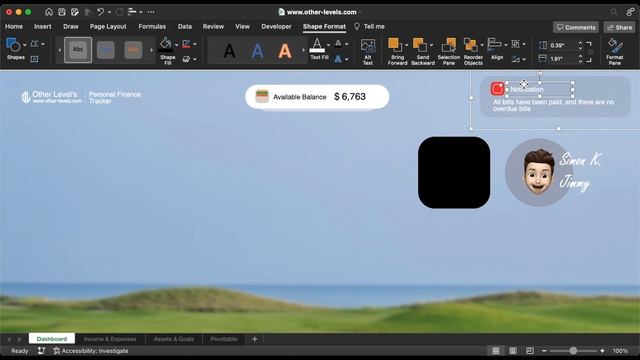640x360 pixels.
Task: Show more shape styles arrow
Action: point(151,50)
